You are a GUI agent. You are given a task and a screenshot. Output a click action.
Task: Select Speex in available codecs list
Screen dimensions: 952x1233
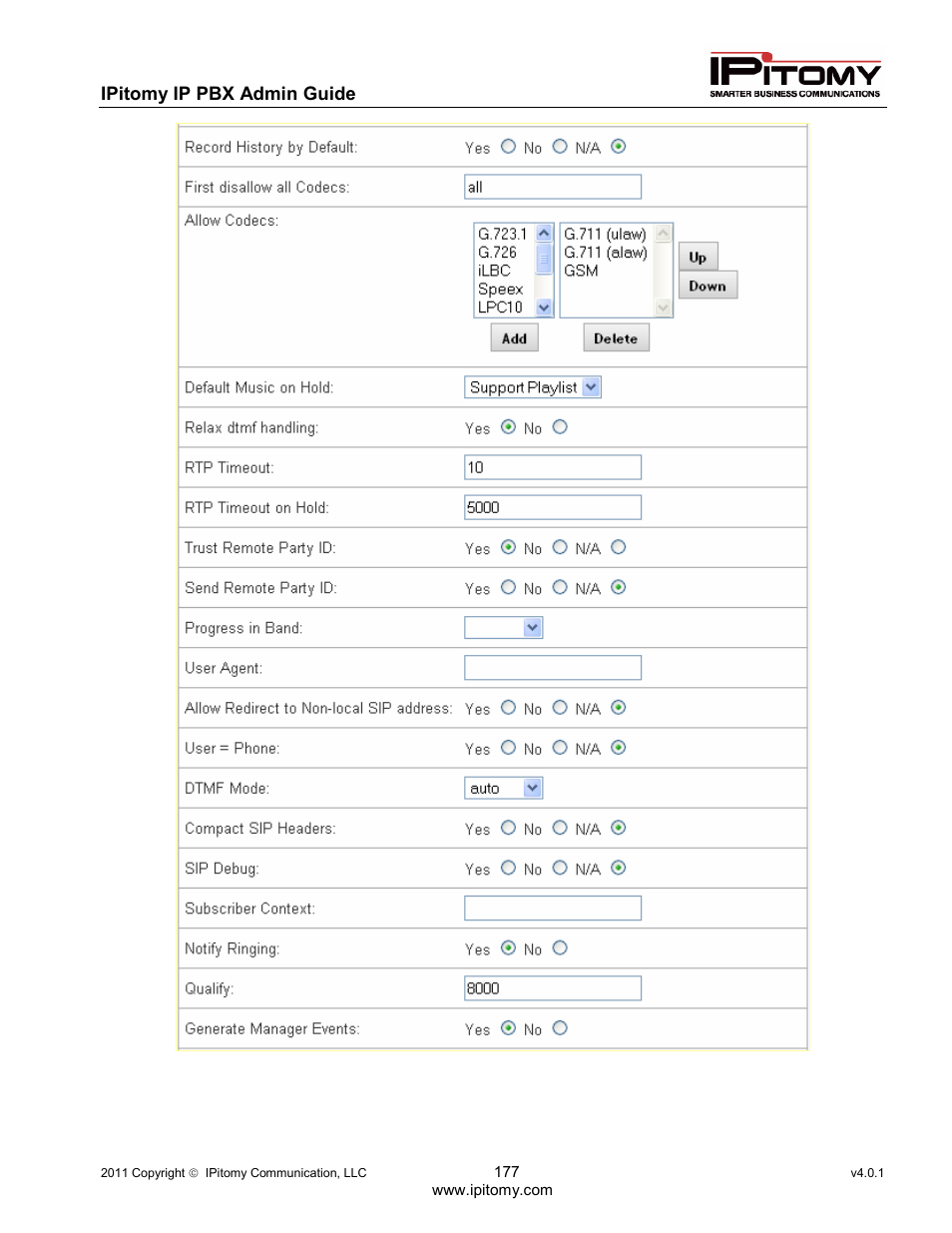[x=501, y=290]
